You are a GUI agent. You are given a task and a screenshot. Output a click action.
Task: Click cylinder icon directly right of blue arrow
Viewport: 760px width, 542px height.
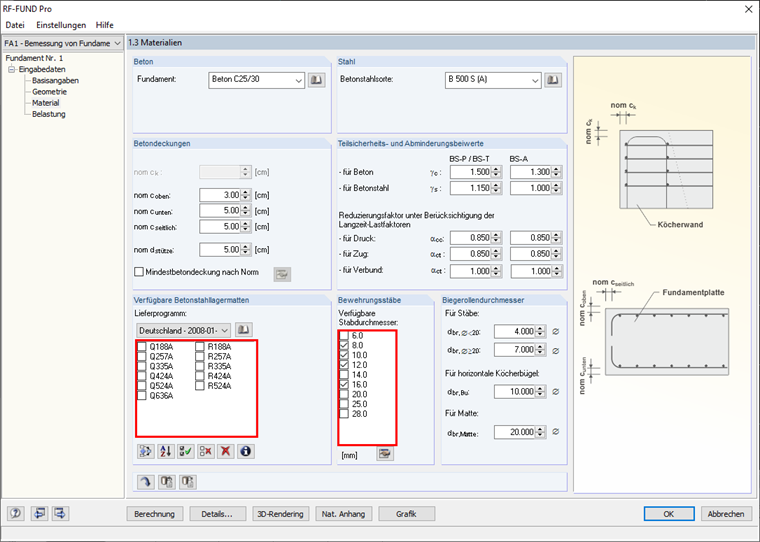pyautogui.click(x=167, y=482)
